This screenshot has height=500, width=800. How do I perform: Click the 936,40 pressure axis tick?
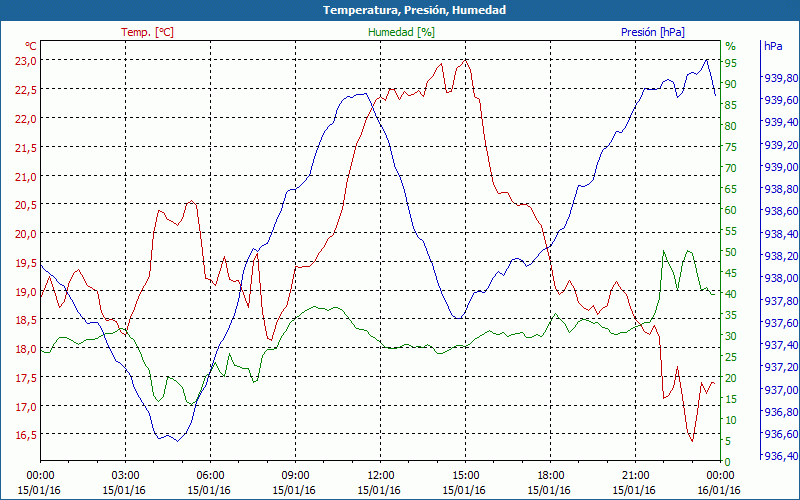coord(781,456)
